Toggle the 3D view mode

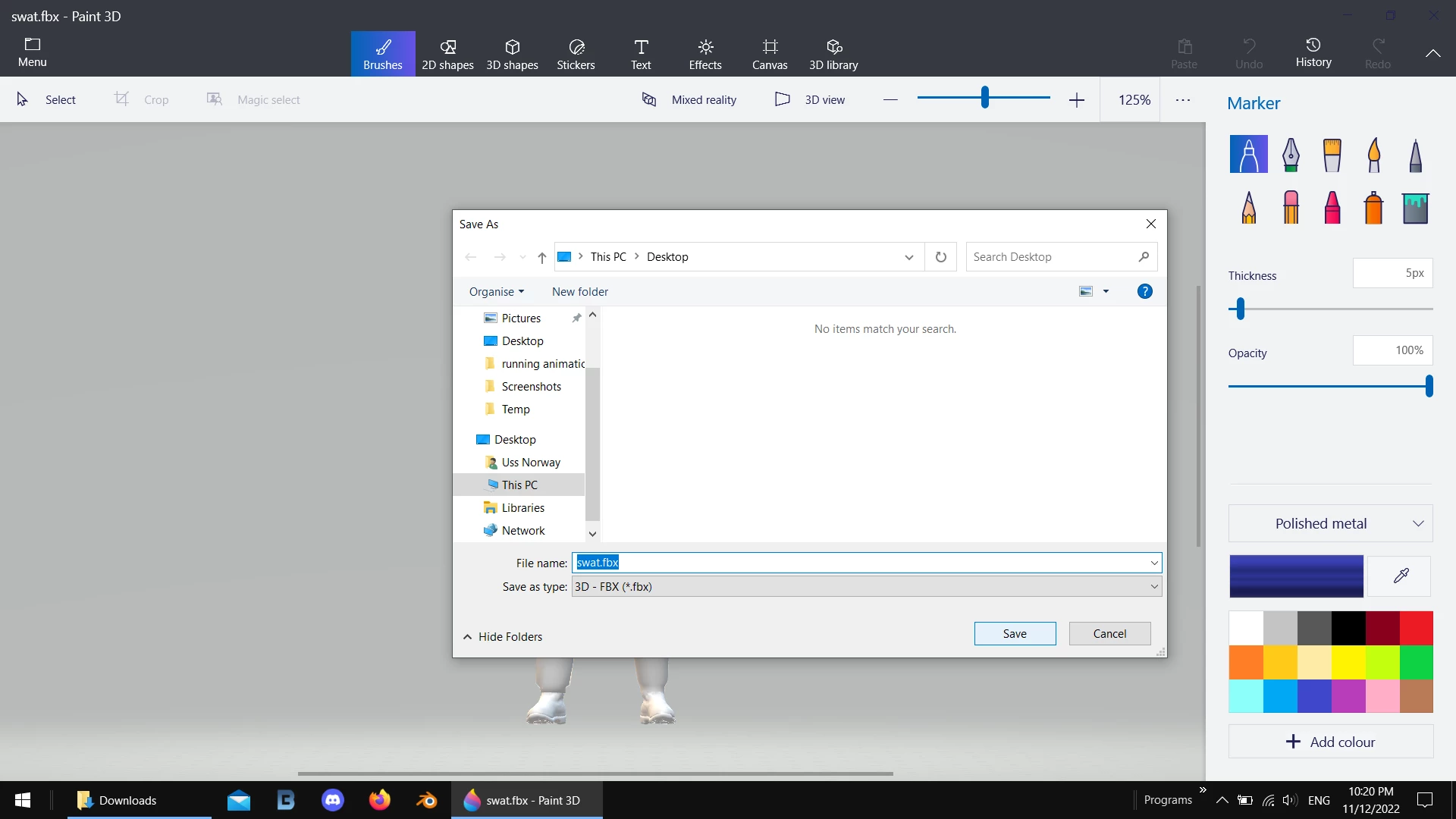click(x=810, y=99)
